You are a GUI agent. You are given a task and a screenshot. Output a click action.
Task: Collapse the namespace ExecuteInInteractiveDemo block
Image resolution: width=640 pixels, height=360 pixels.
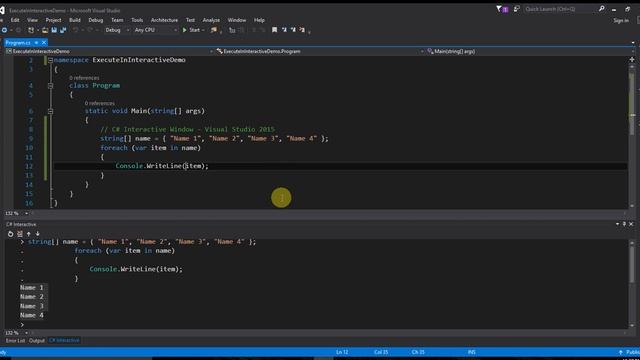point(51,60)
